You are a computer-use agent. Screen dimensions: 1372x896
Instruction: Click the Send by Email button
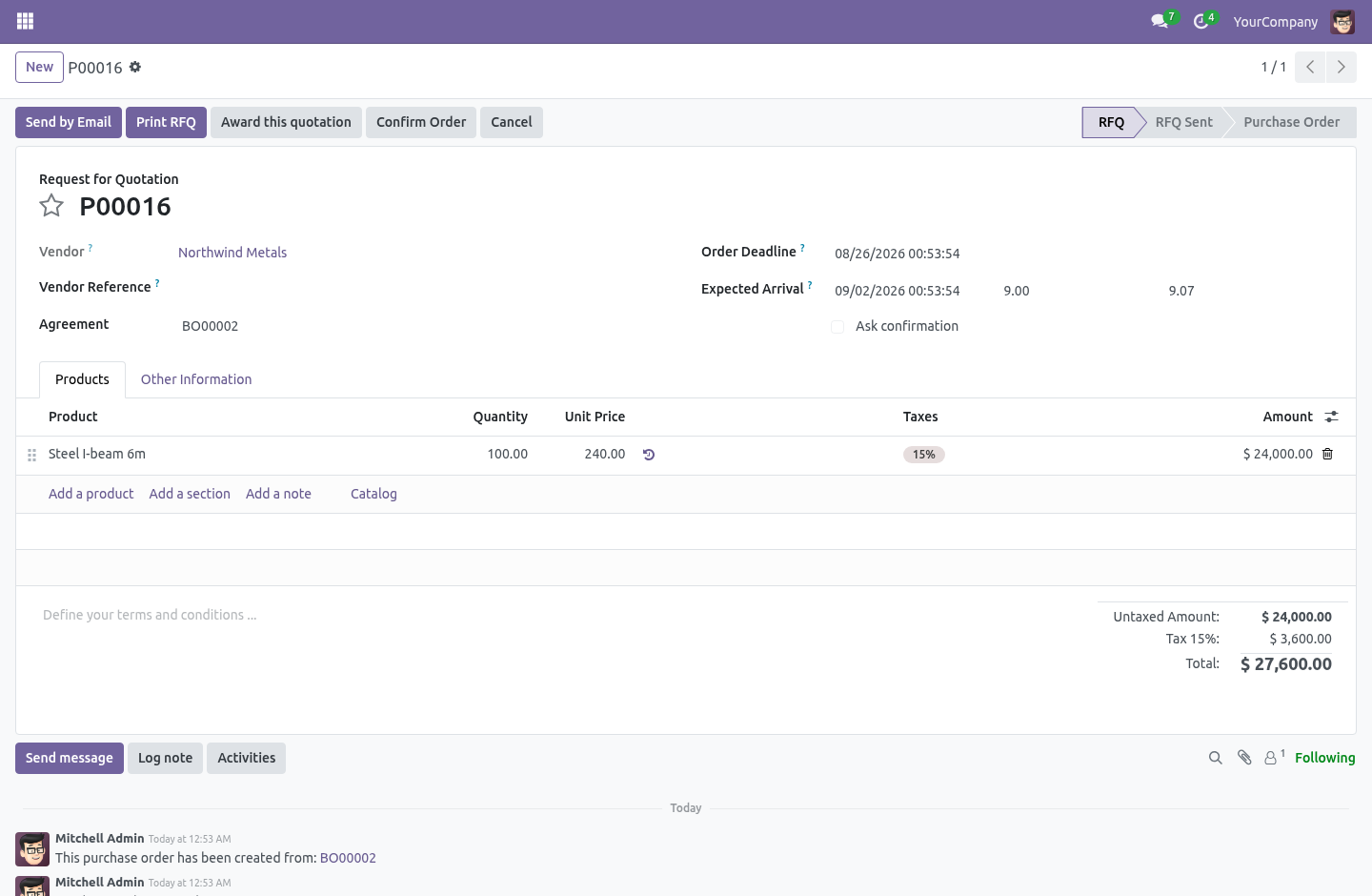(x=69, y=122)
